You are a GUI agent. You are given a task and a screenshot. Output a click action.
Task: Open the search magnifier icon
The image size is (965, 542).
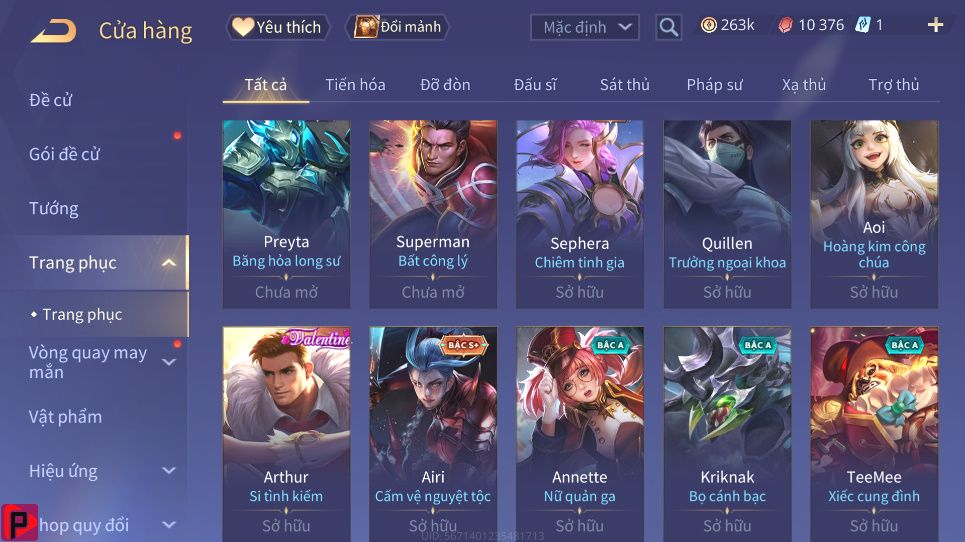click(668, 27)
